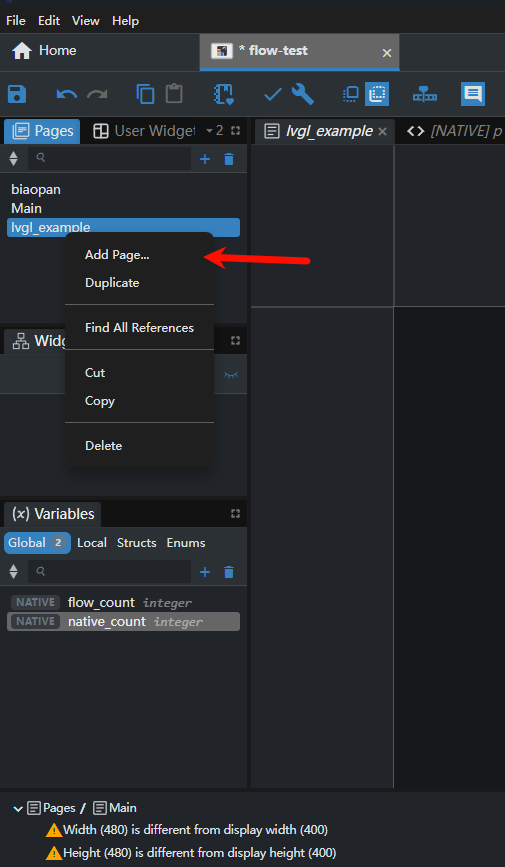Open the tab overflow dropdown showing 2
The width and height of the screenshot is (505, 867).
pyautogui.click(x=214, y=130)
